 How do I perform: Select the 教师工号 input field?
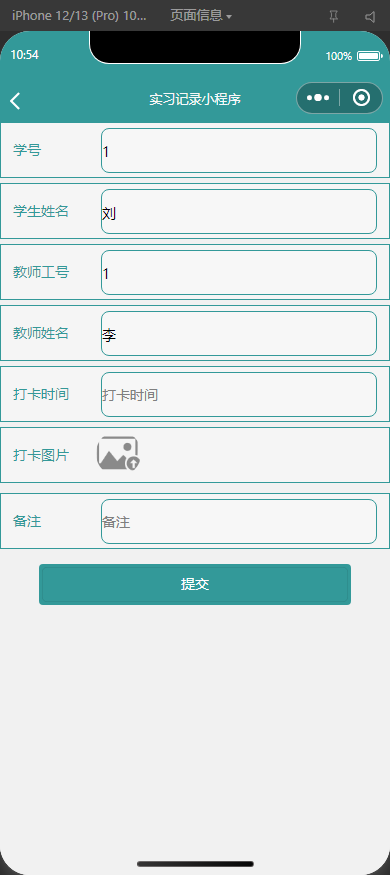[x=239, y=272]
